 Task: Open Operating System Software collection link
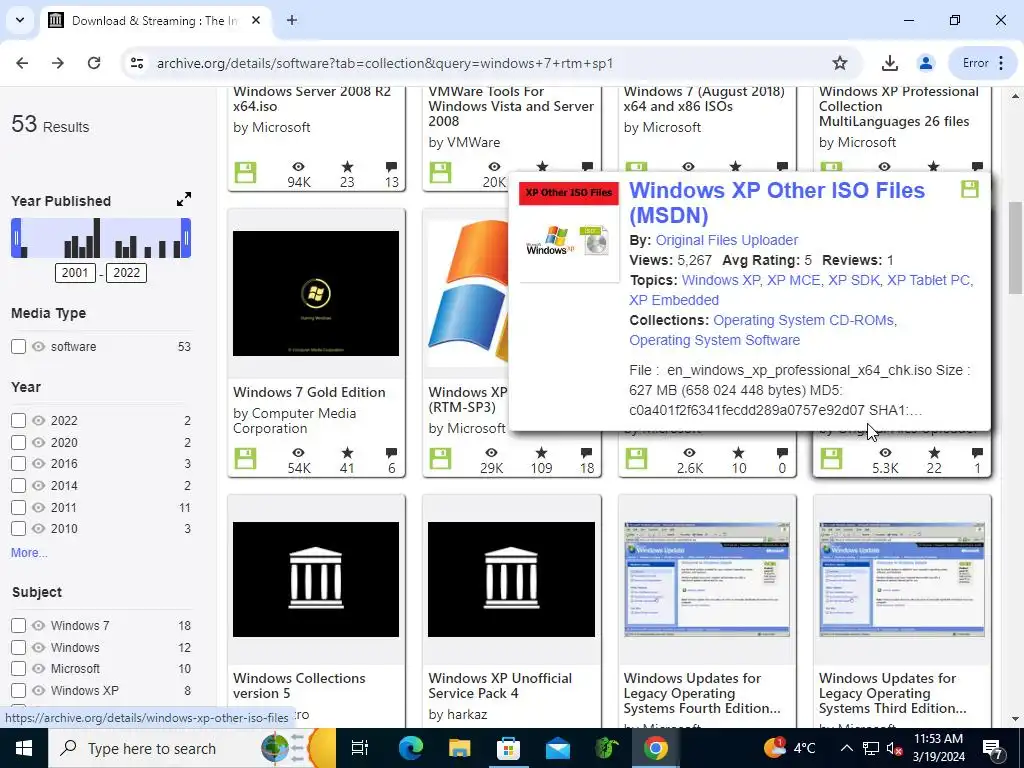tap(714, 340)
